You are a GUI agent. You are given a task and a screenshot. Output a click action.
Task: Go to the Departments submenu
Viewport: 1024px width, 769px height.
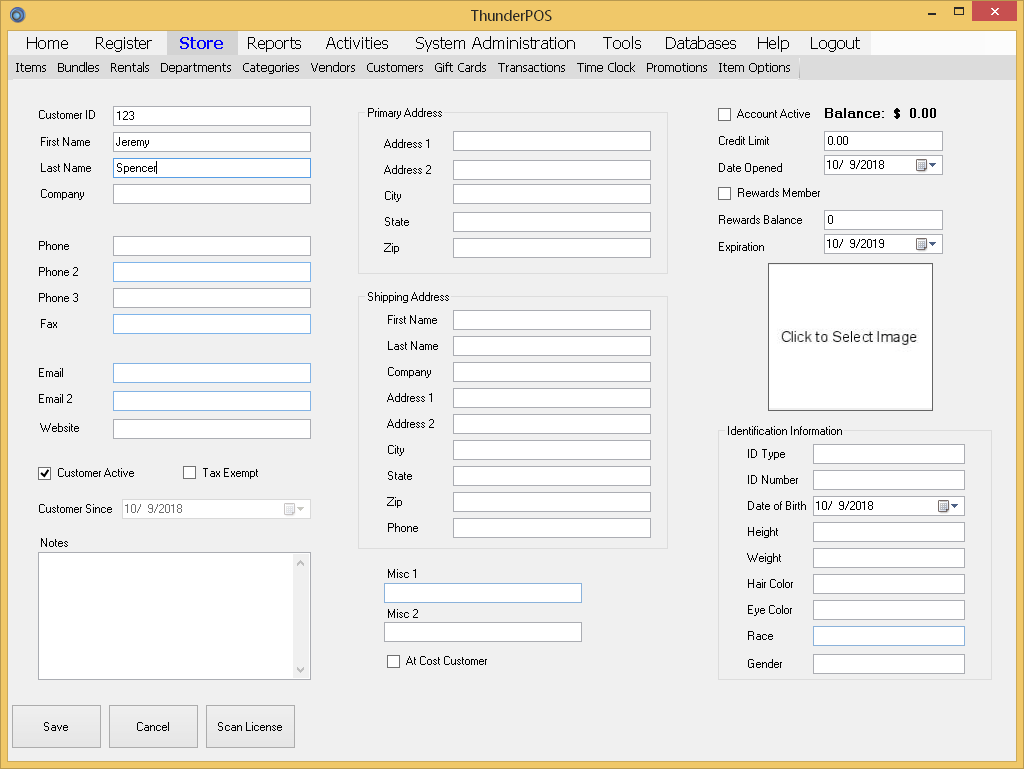[195, 68]
